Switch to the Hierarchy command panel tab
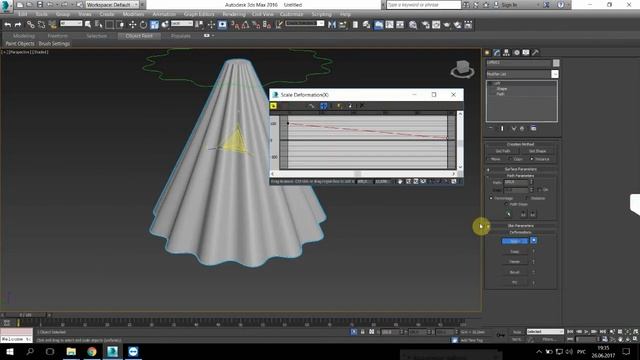The height and width of the screenshot is (360, 640). (507, 53)
